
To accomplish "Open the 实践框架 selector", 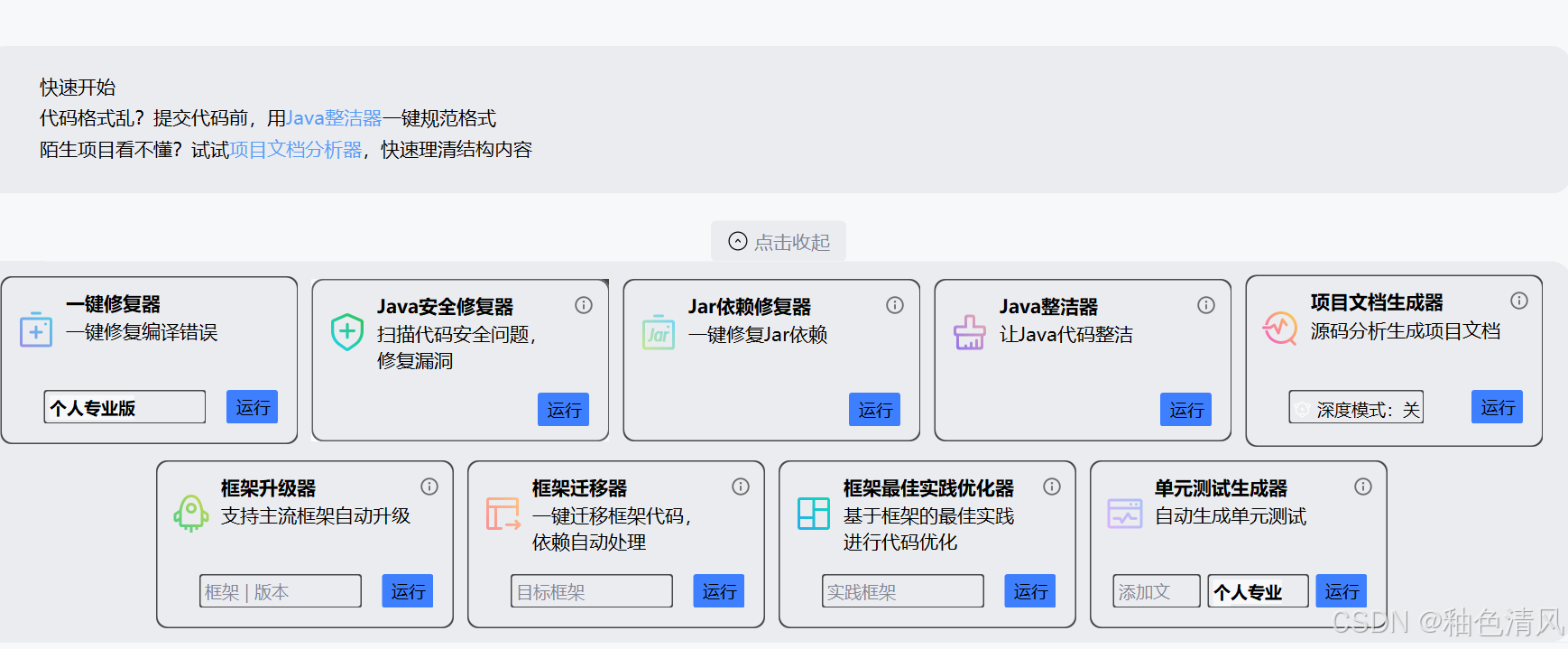I will point(903,591).
